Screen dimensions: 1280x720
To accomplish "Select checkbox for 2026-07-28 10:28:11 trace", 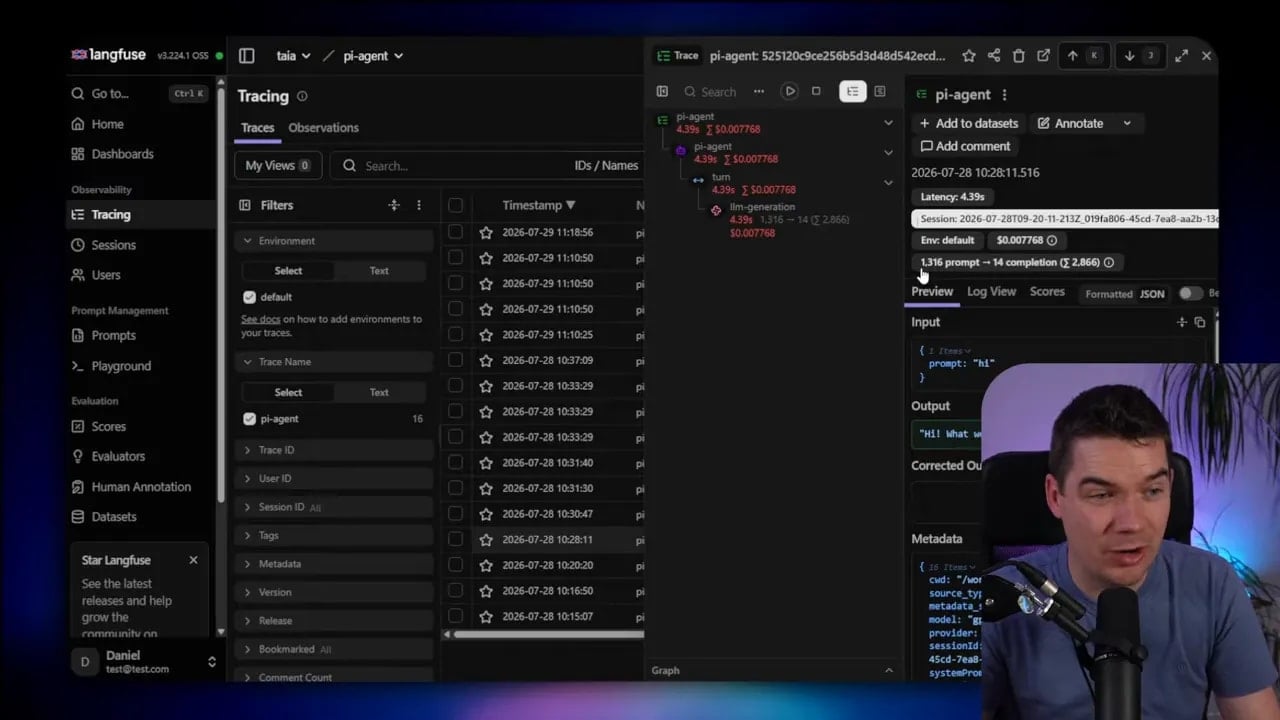I will 455,539.
